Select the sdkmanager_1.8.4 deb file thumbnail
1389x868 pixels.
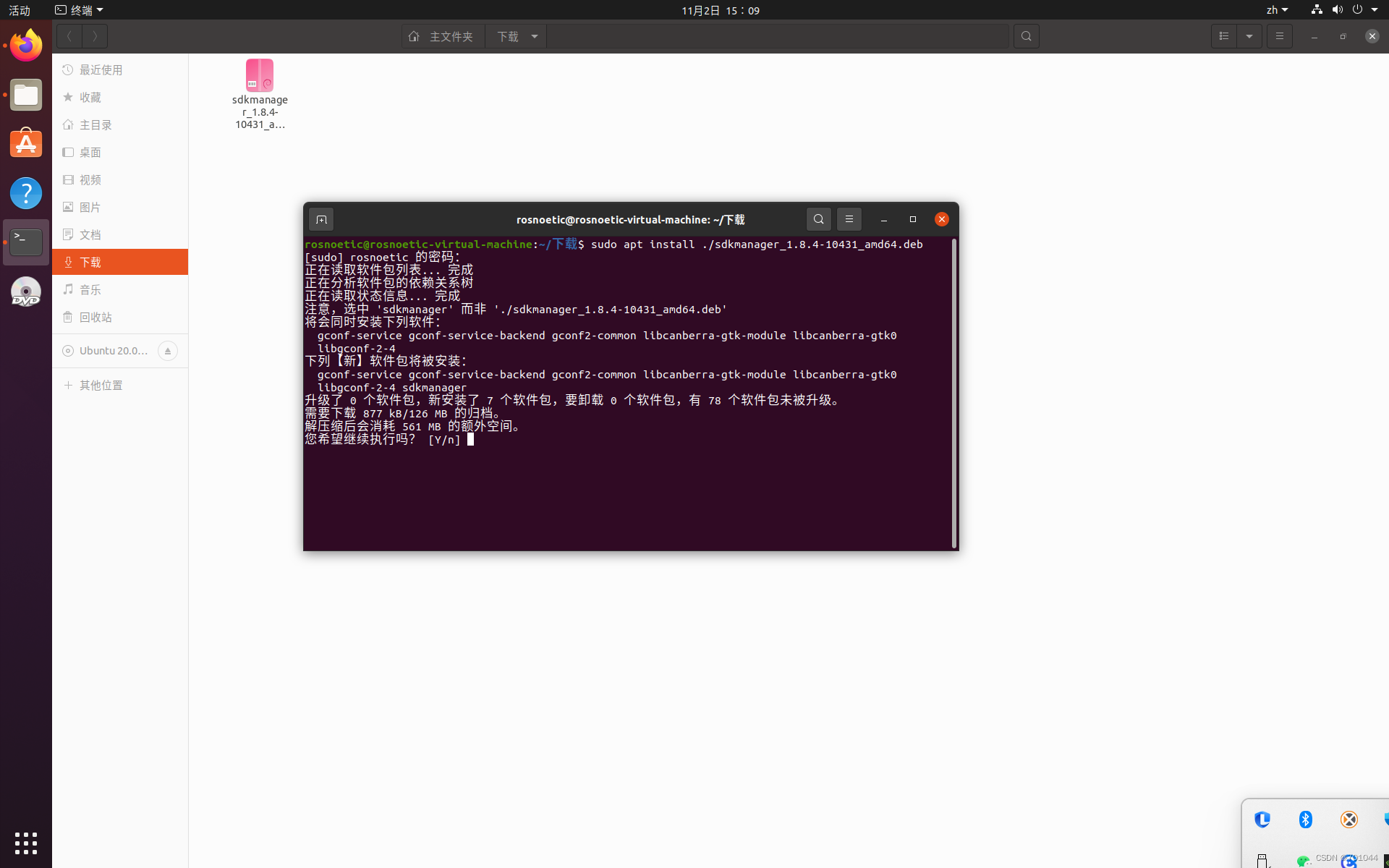(x=259, y=75)
